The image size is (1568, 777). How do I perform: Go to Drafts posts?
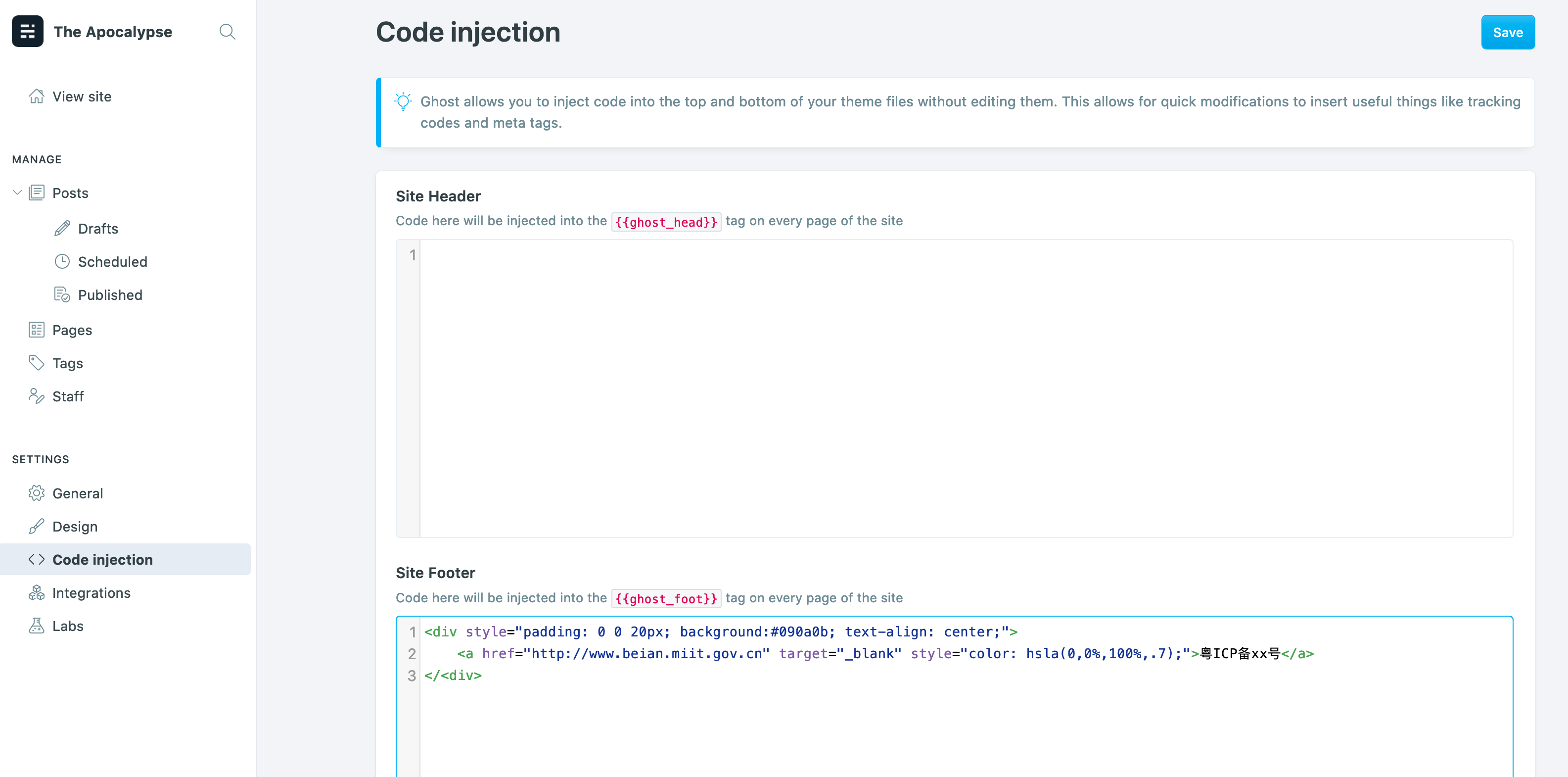[98, 228]
